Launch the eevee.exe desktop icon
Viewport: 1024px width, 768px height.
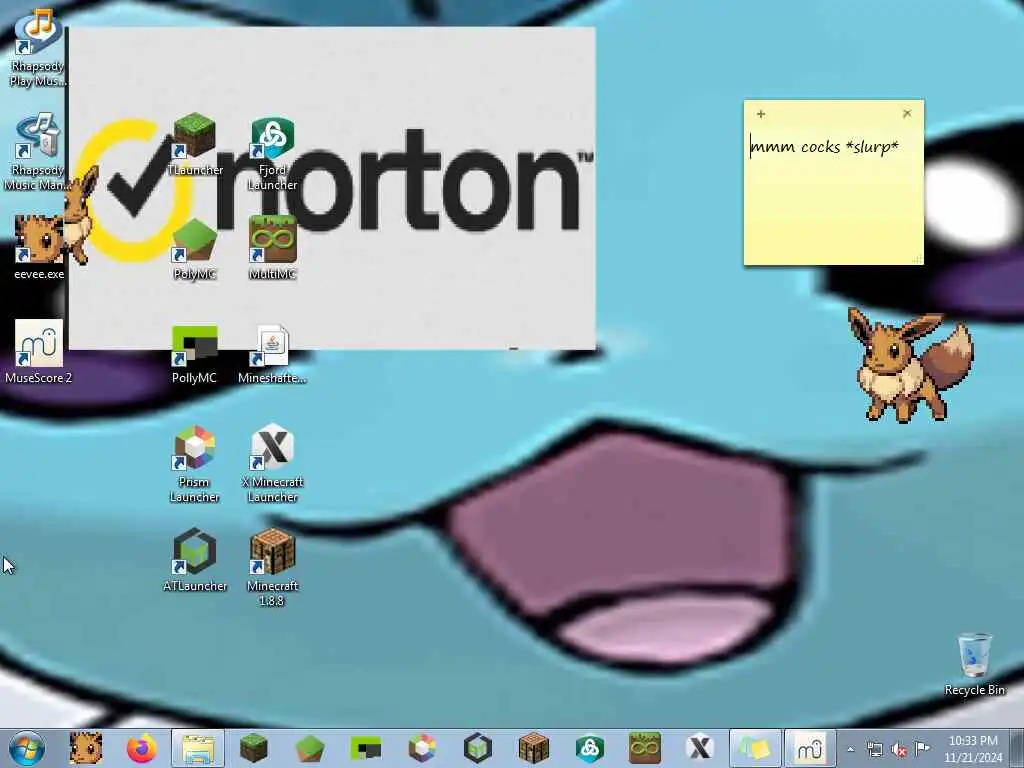click(39, 247)
